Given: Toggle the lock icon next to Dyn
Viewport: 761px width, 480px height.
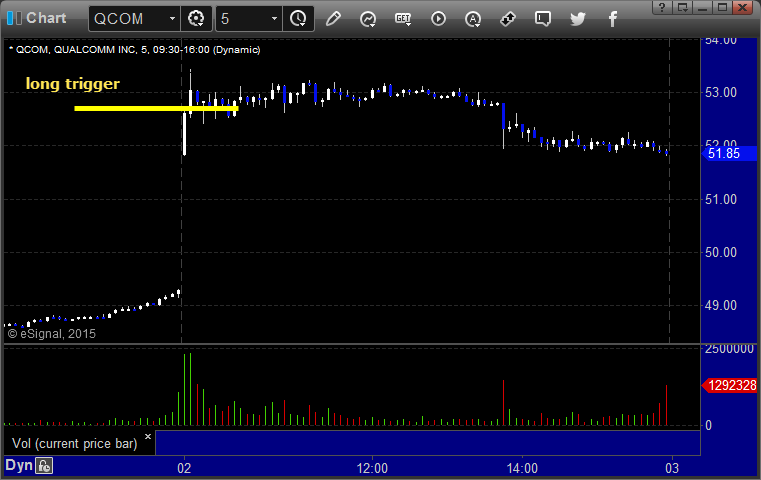Looking at the screenshot, I should coord(45,466).
